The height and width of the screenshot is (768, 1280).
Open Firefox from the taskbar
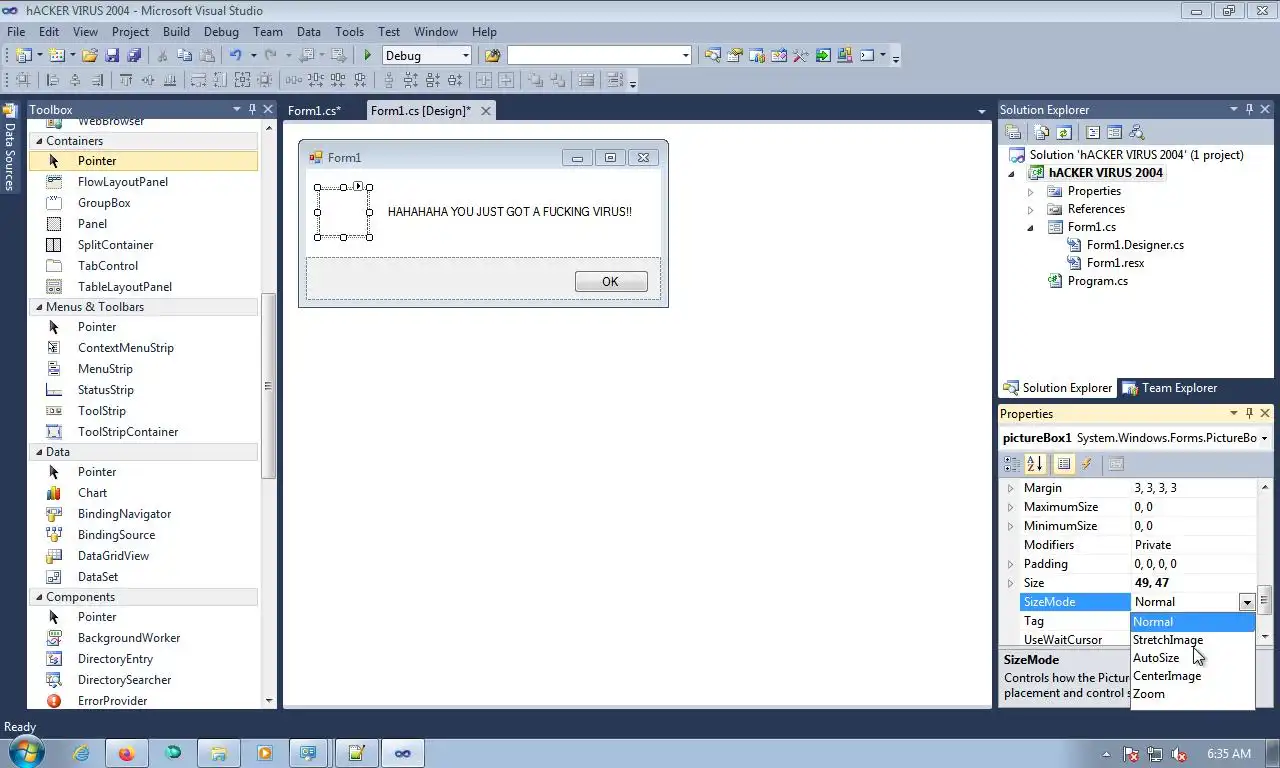[x=127, y=753]
